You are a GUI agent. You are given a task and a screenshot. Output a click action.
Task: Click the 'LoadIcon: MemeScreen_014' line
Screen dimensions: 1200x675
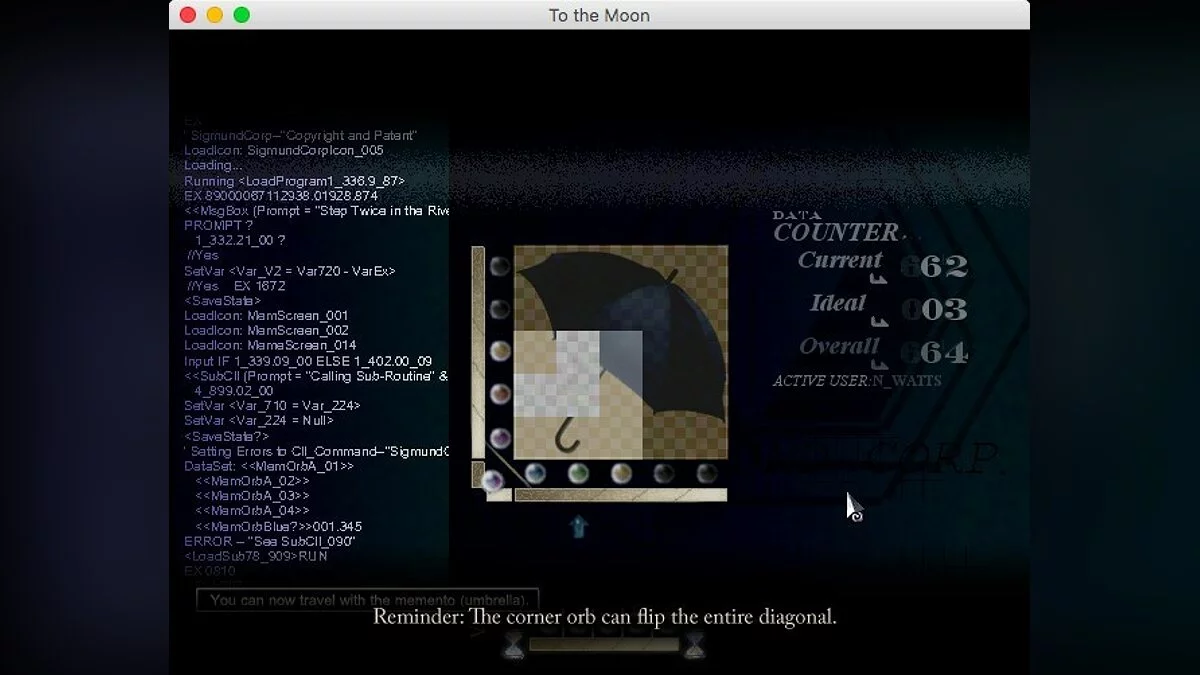pyautogui.click(x=268, y=346)
